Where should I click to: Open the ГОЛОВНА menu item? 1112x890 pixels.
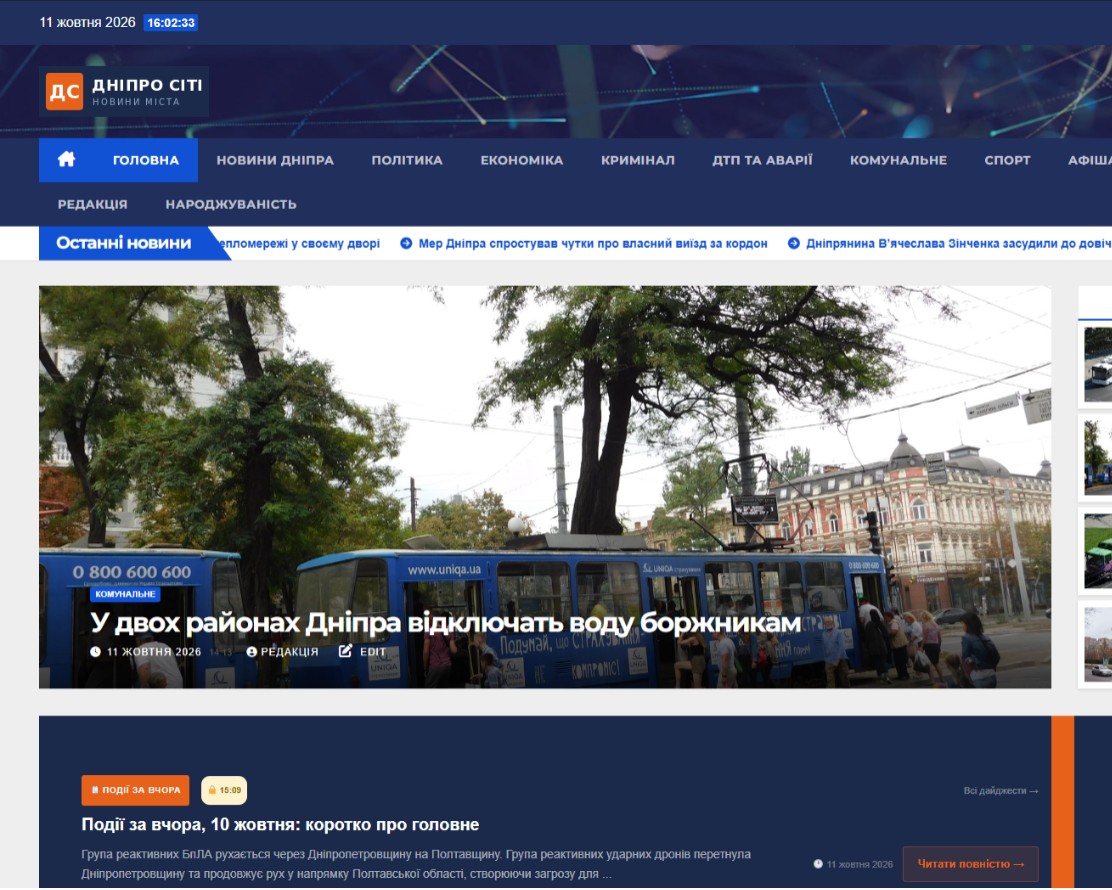[145, 160]
